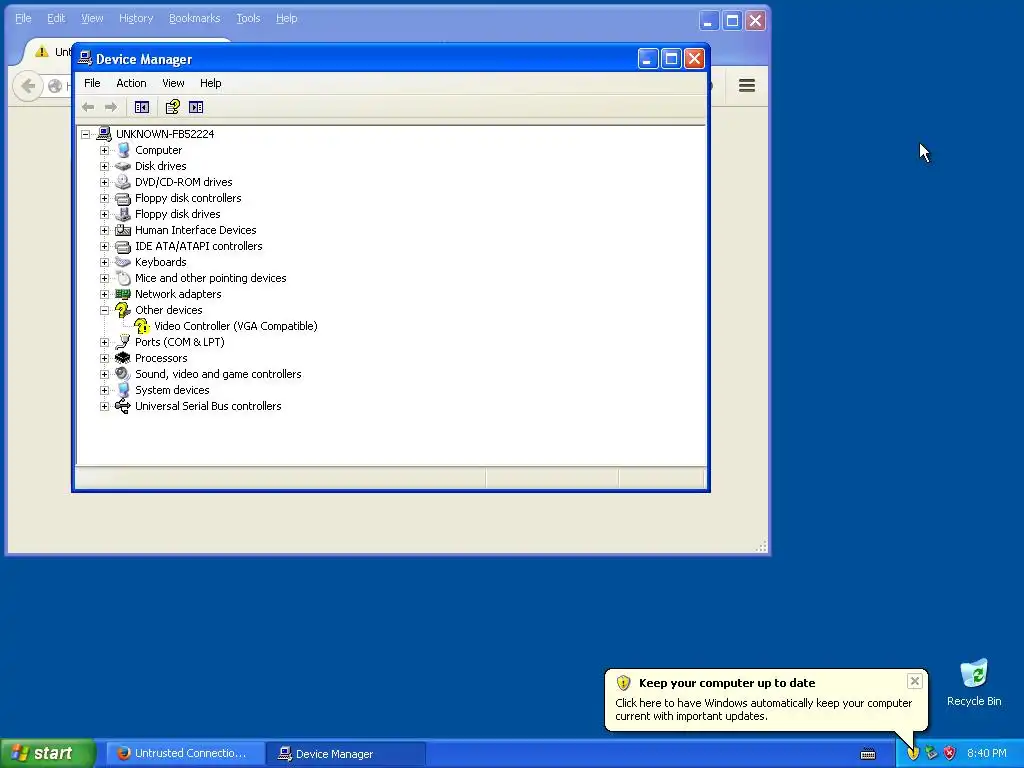The height and width of the screenshot is (768, 1024).
Task: Open Device Manager View menu
Action: point(173,83)
